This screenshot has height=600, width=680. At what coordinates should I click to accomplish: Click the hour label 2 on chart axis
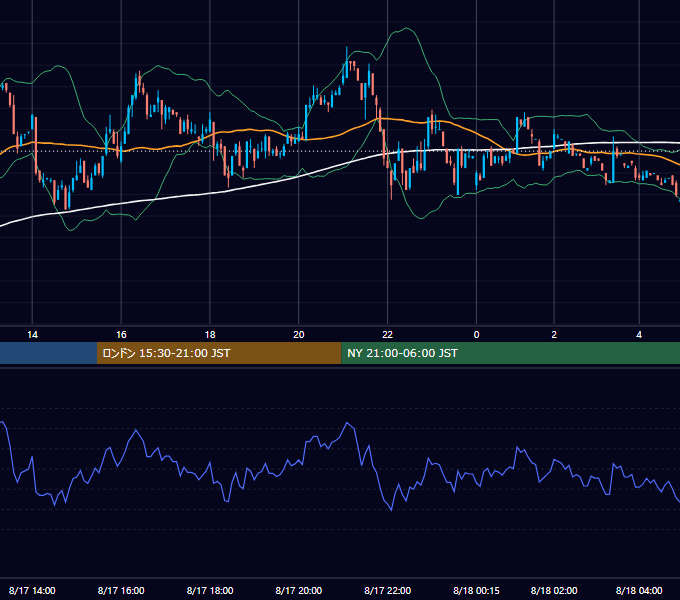click(554, 335)
